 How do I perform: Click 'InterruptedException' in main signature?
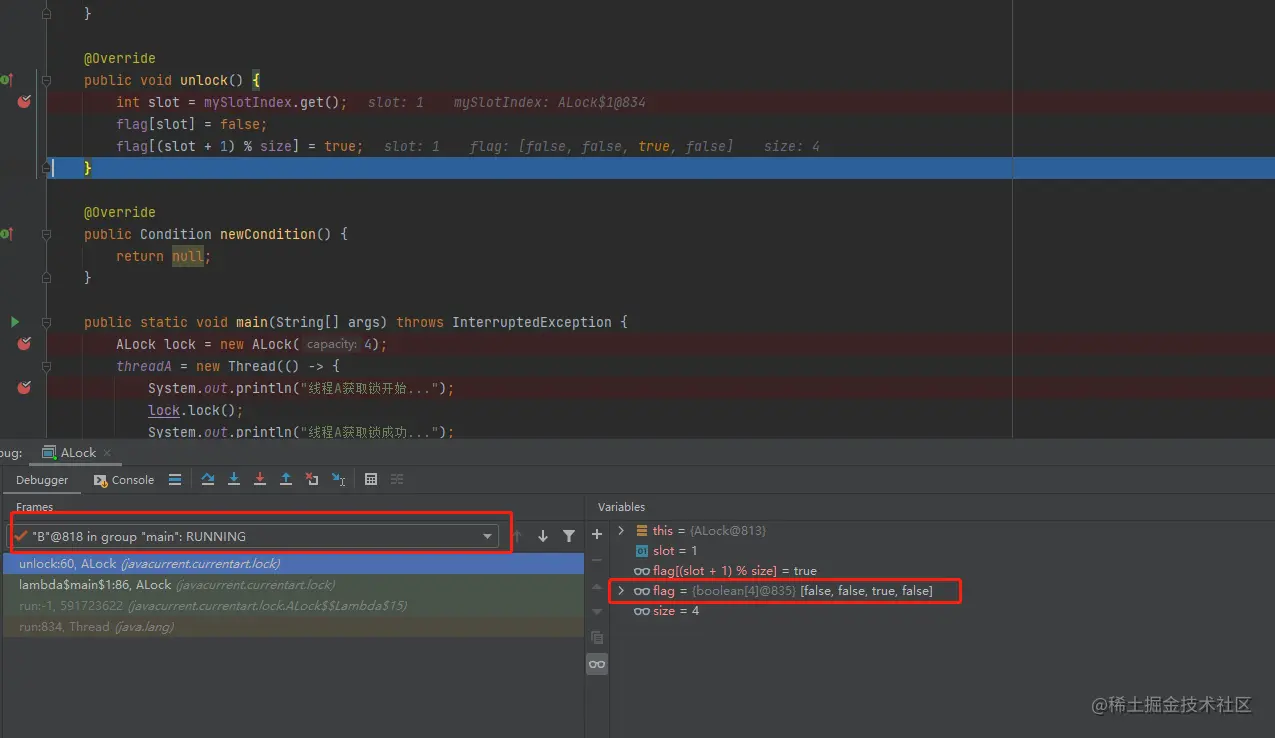pyautogui.click(x=532, y=322)
